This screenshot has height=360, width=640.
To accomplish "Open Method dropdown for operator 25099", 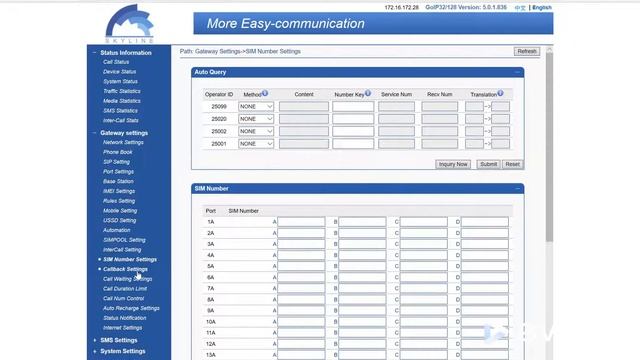I will click(x=256, y=107).
